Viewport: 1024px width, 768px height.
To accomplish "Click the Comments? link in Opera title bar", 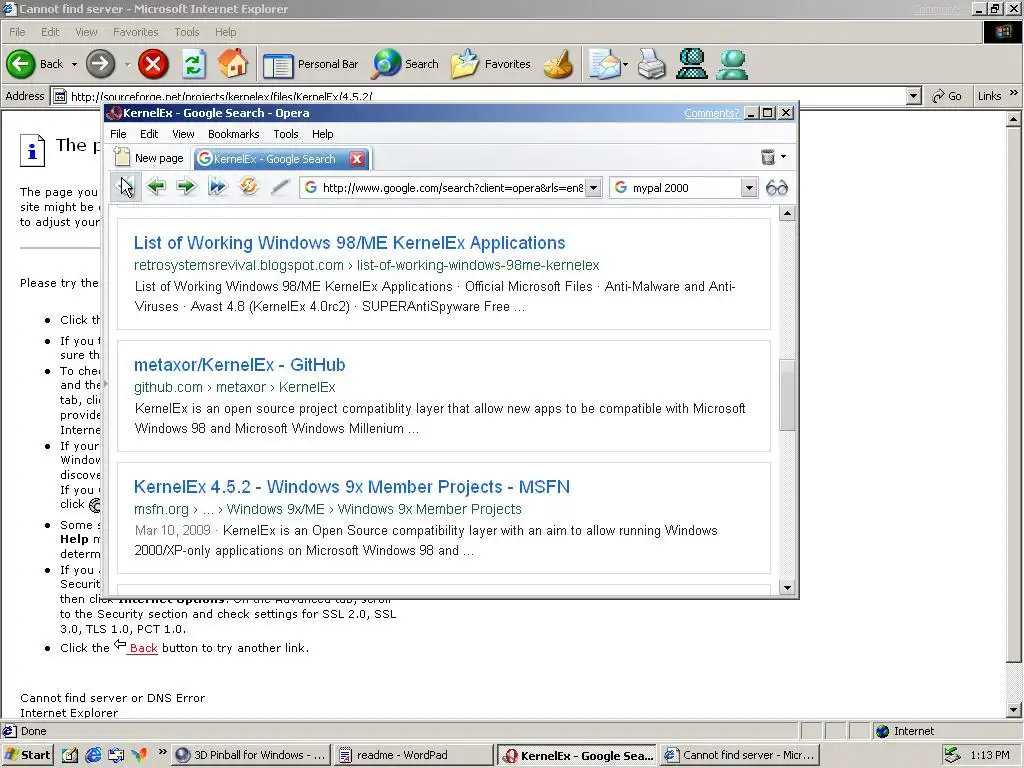I will pyautogui.click(x=711, y=113).
